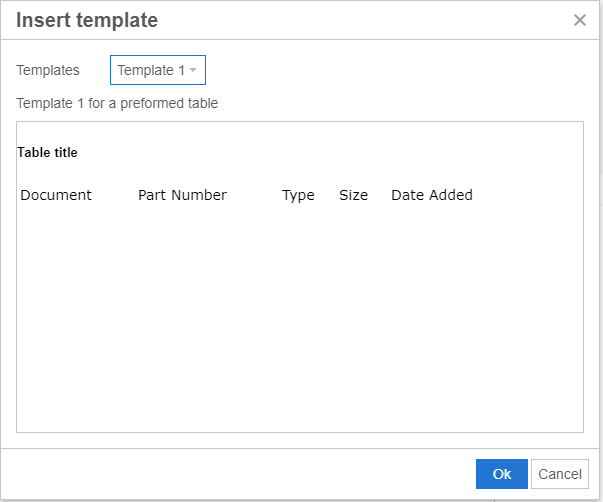
Task: Click the 'Table title' heading in preview
Action: [x=47, y=152]
